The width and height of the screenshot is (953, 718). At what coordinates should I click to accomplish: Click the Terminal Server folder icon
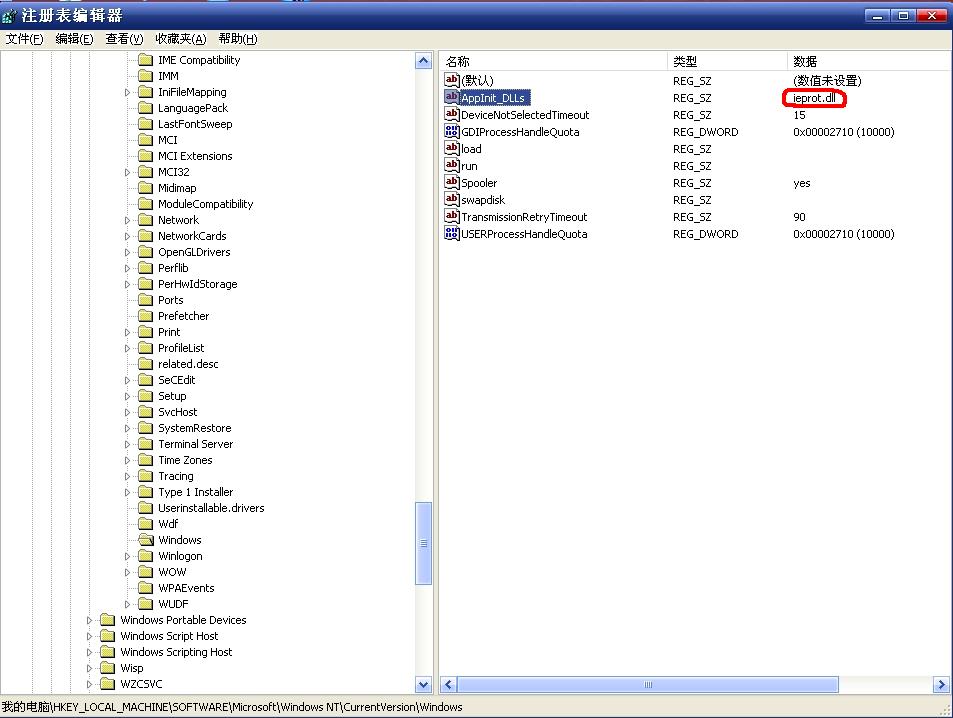click(145, 444)
